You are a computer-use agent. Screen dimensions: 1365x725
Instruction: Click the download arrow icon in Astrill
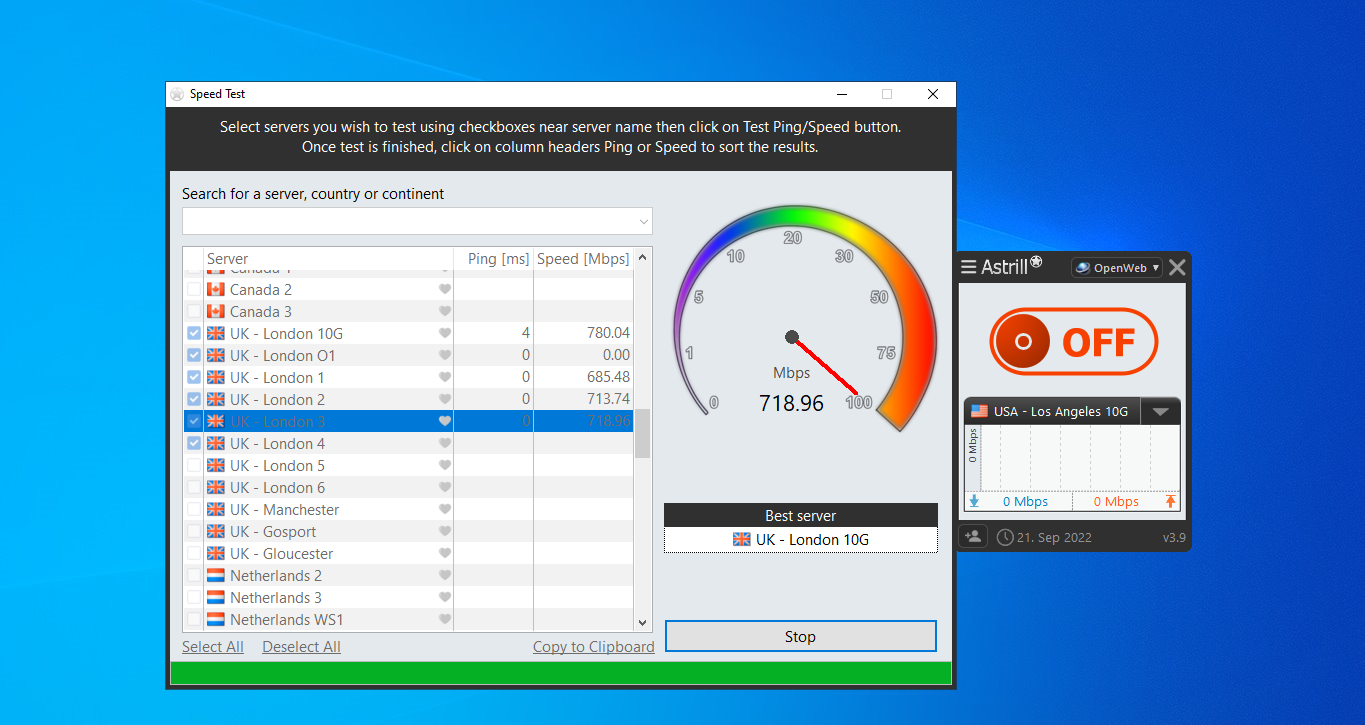[974, 502]
